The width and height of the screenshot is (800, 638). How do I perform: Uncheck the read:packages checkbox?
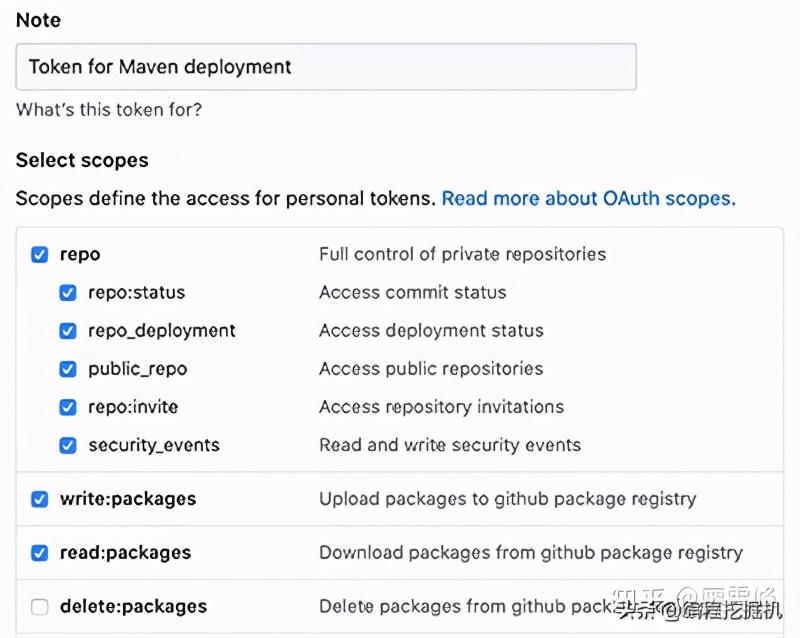click(x=40, y=553)
